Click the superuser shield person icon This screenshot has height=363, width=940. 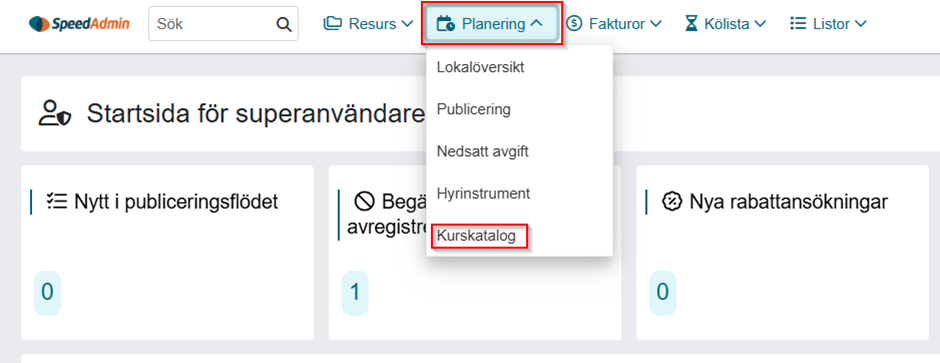click(55, 113)
